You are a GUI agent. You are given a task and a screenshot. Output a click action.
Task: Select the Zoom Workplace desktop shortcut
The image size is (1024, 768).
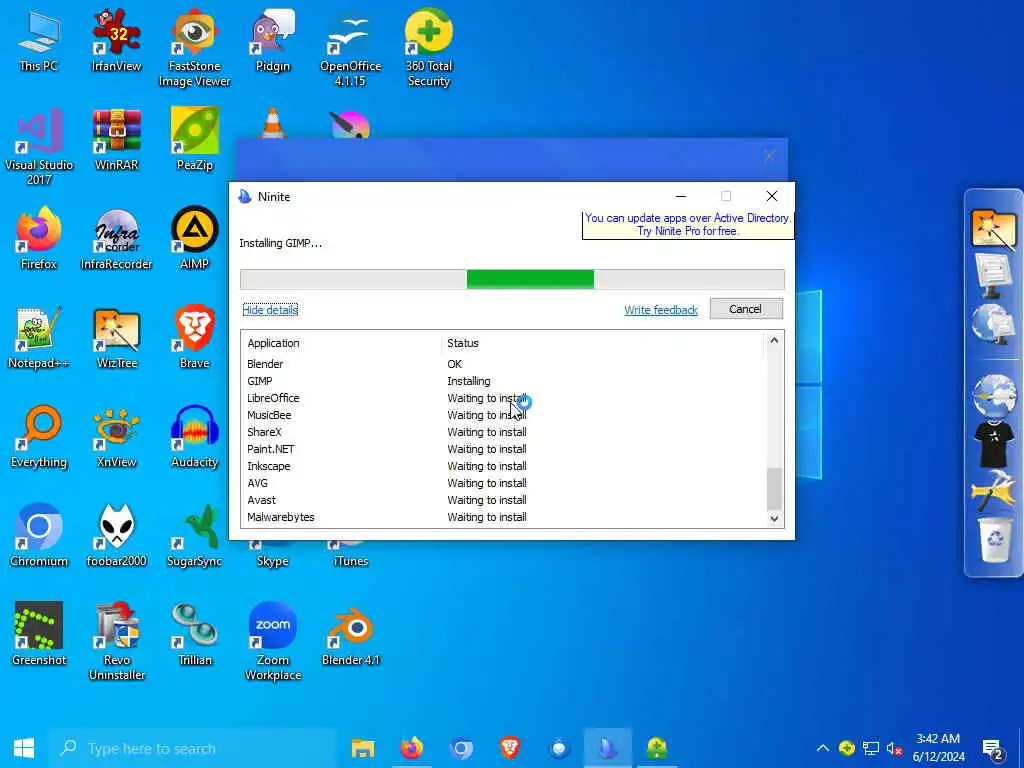tap(272, 643)
